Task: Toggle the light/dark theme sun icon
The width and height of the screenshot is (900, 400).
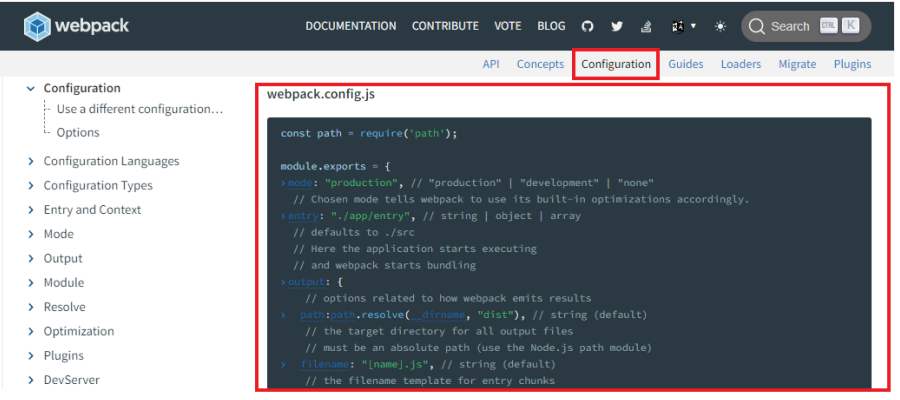Action: click(x=720, y=26)
